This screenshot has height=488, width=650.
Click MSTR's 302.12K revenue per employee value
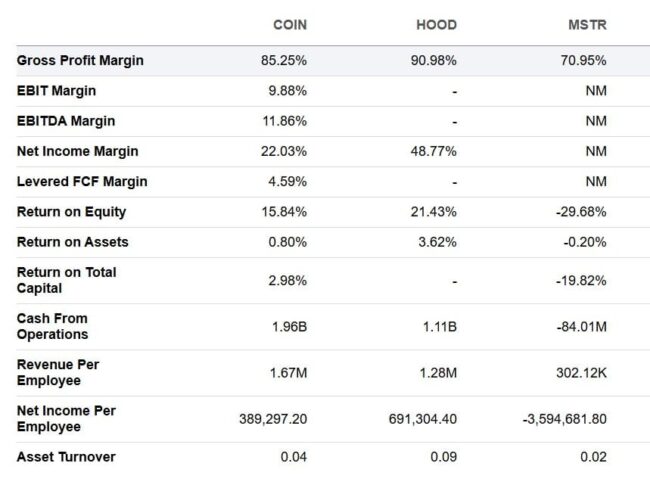click(581, 373)
